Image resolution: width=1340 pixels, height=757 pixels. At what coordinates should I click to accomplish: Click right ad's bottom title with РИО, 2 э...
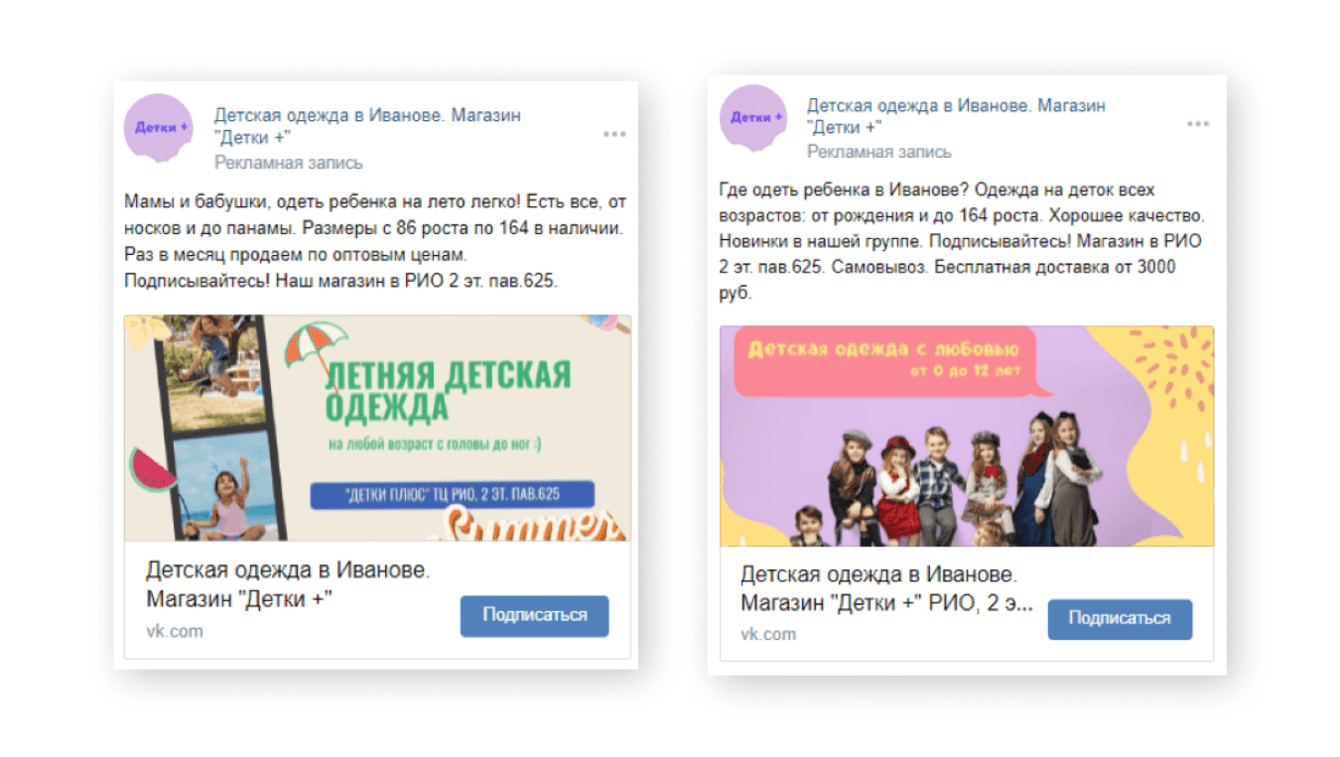888,590
